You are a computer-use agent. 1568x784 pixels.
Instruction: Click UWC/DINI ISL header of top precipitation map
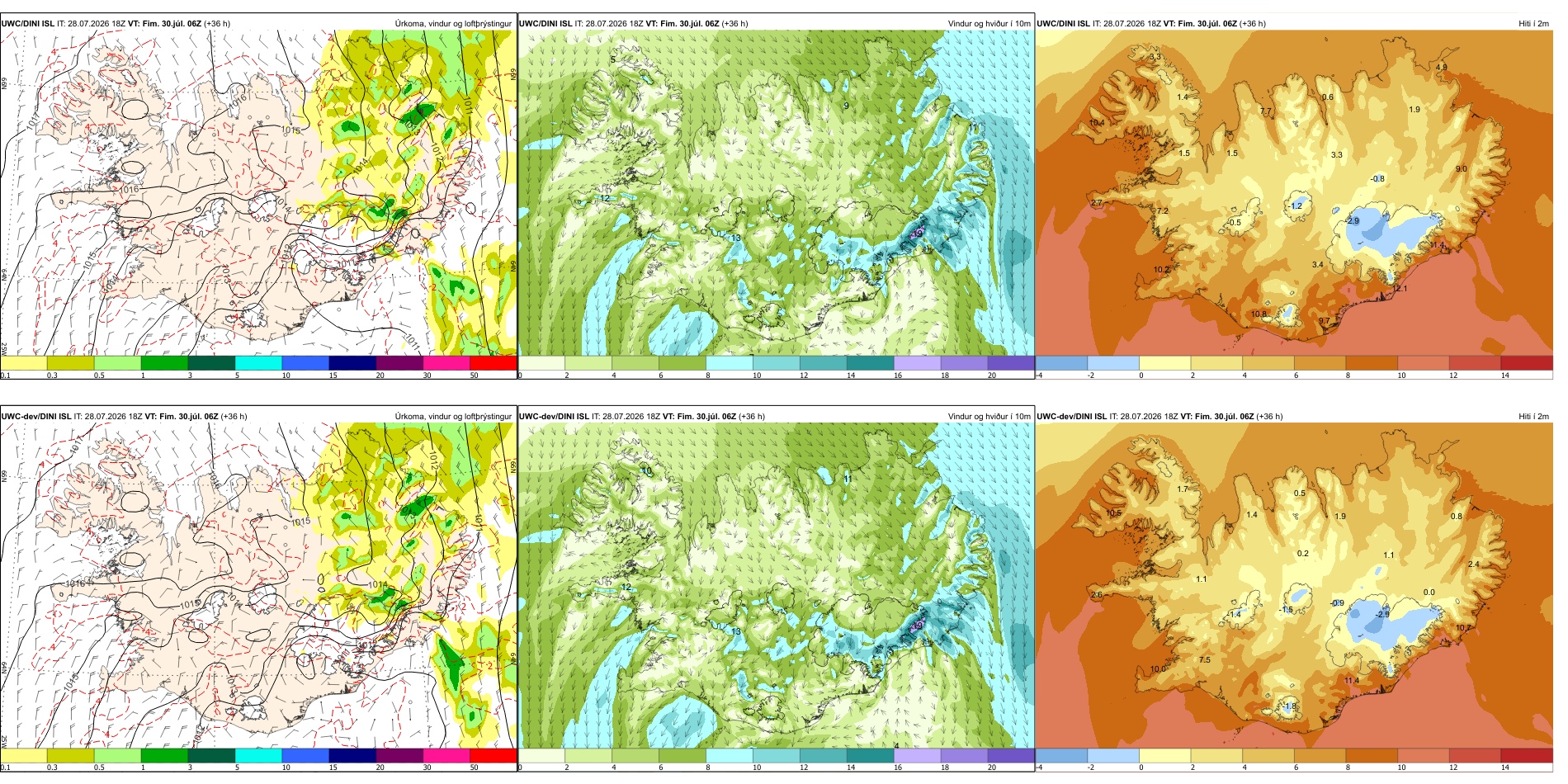point(28,24)
